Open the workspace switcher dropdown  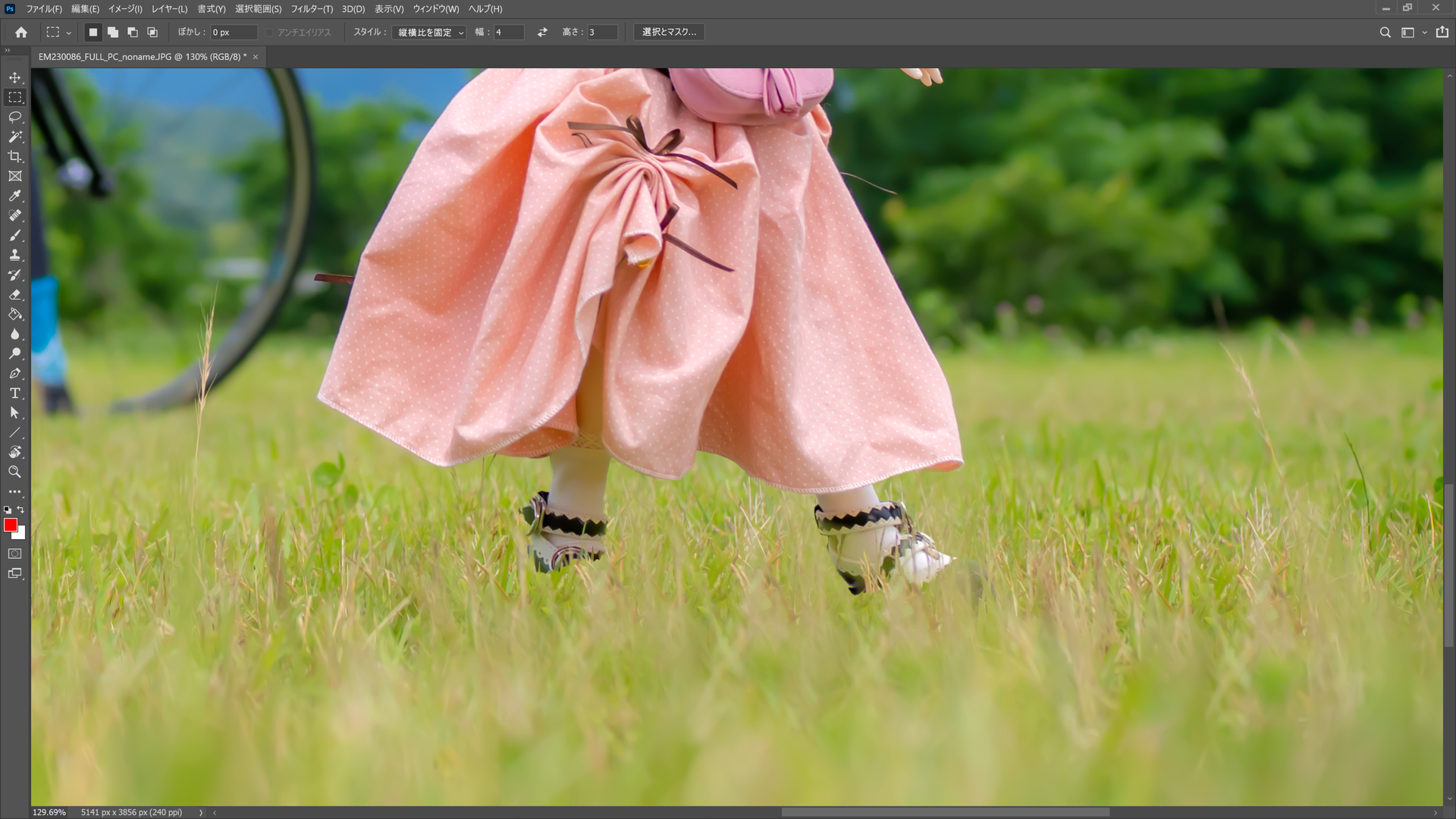point(1407,32)
